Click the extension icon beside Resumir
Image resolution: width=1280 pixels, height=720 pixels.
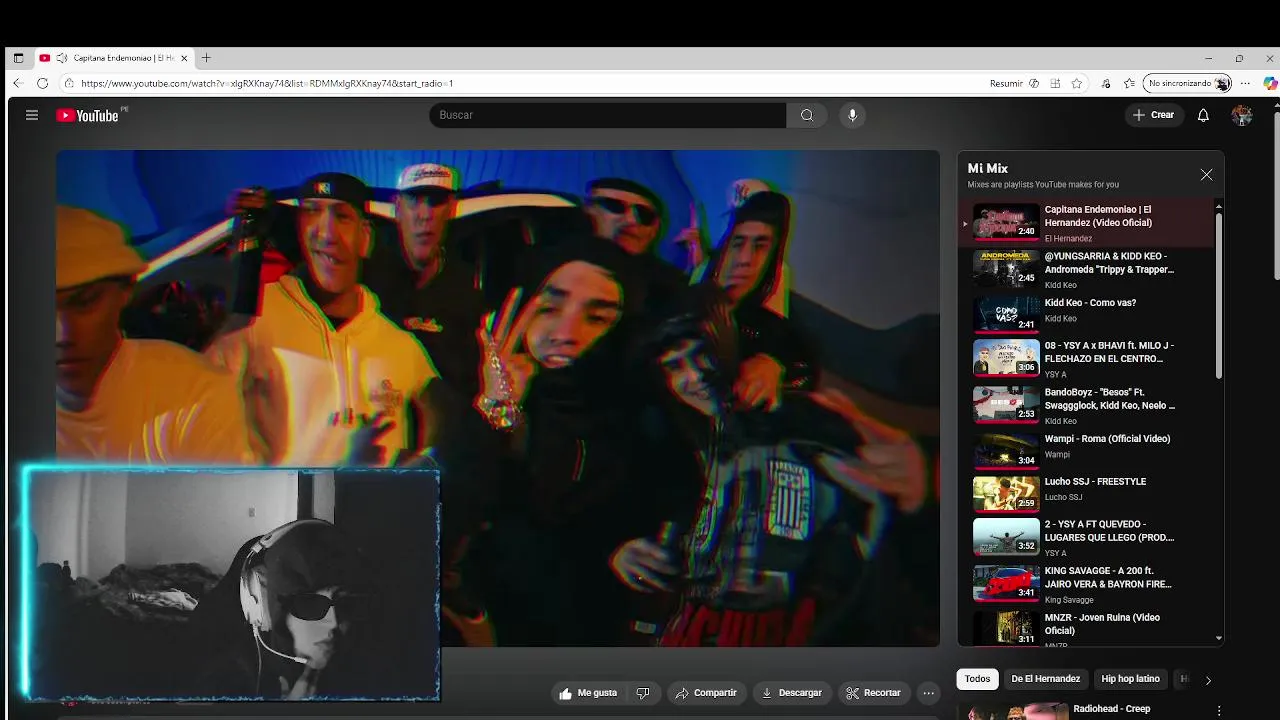click(x=1034, y=83)
